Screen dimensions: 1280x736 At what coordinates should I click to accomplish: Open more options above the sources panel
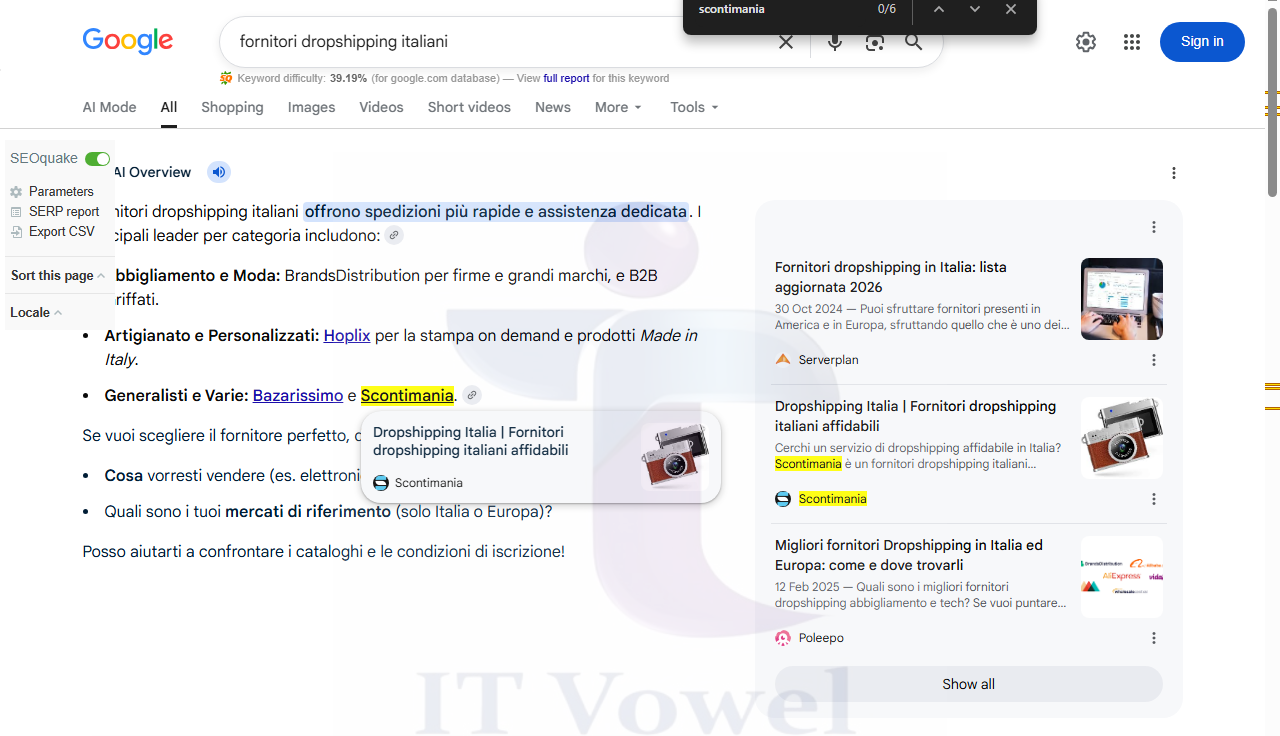(1154, 227)
